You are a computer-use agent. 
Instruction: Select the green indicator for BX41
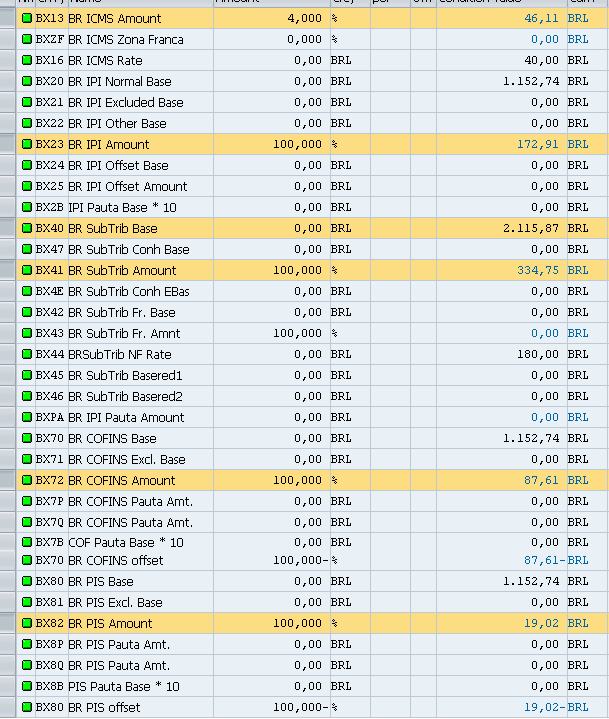pos(27,270)
